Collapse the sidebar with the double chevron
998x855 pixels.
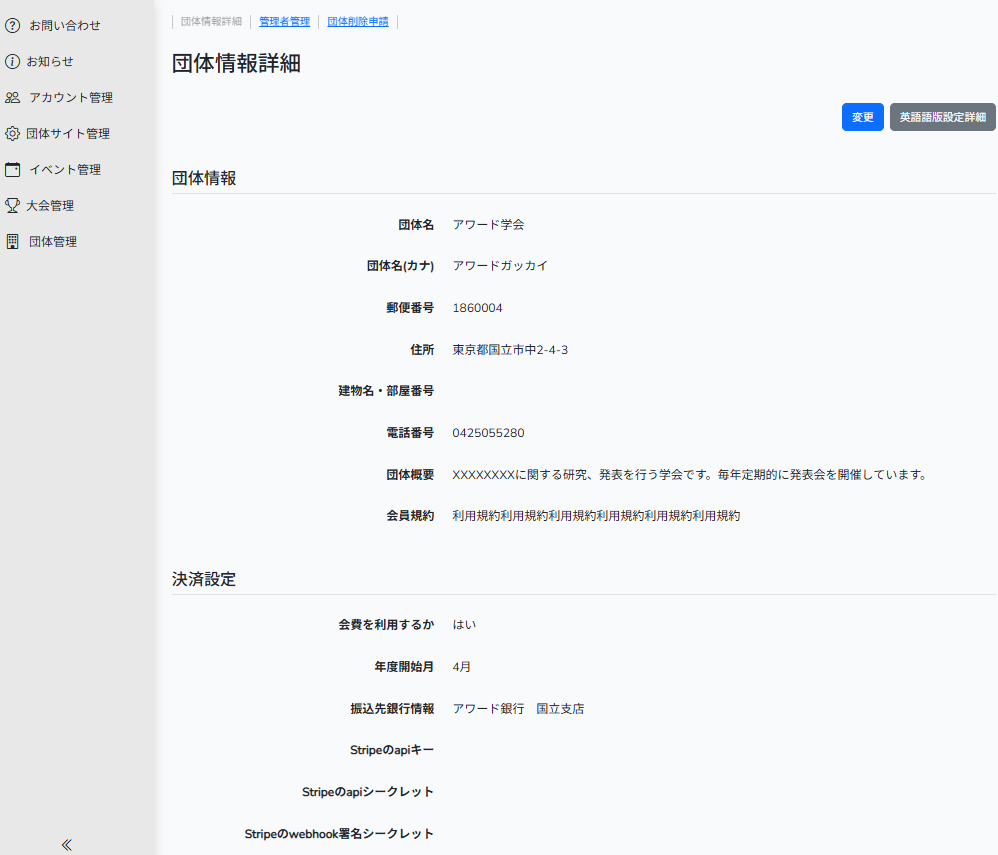[x=67, y=844]
